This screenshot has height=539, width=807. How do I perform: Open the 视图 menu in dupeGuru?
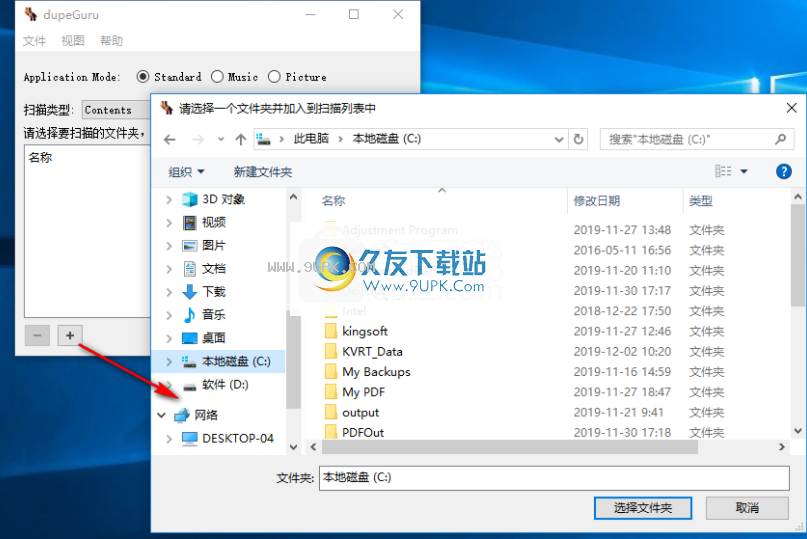73,41
